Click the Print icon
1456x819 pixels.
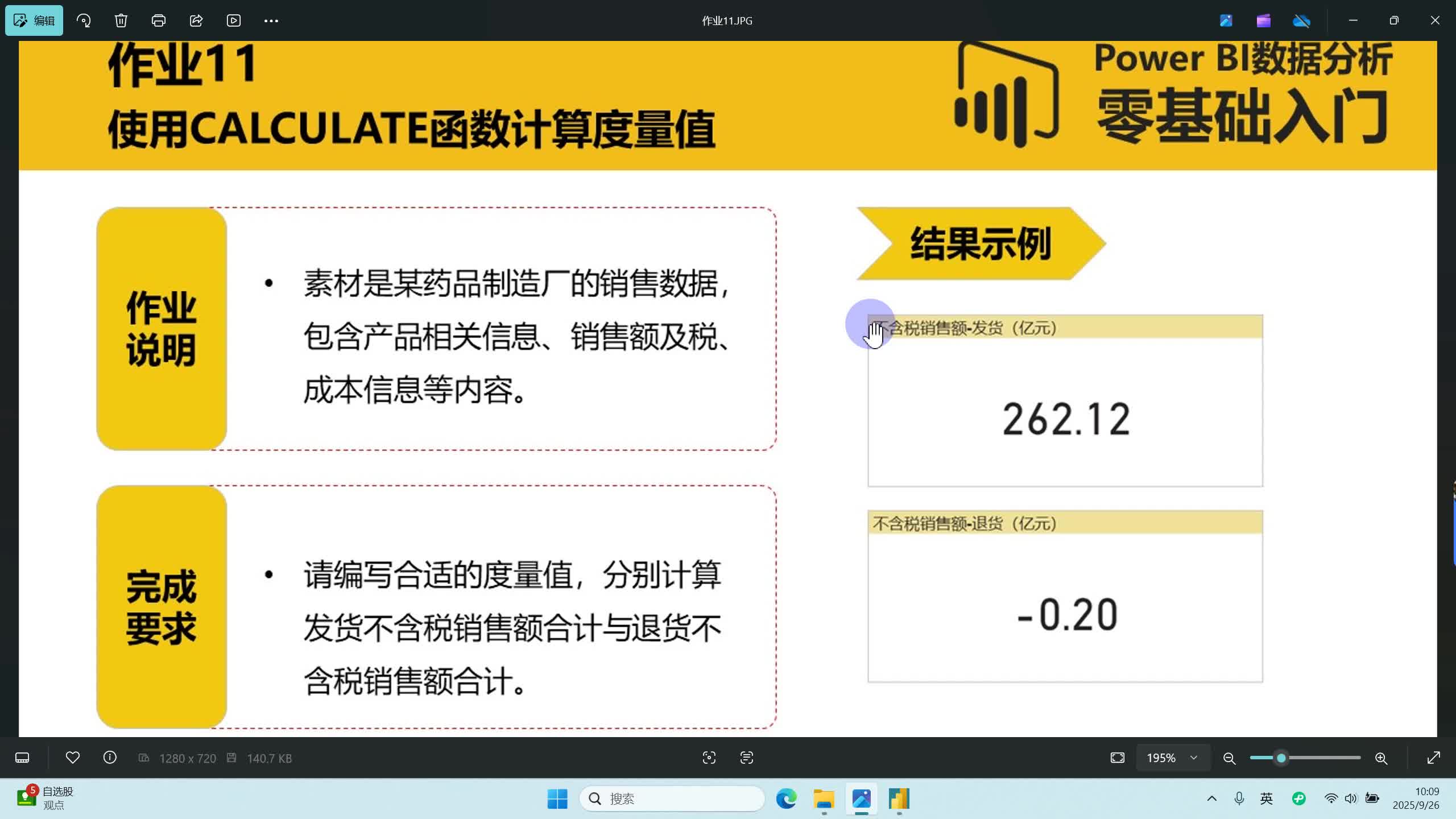158,20
